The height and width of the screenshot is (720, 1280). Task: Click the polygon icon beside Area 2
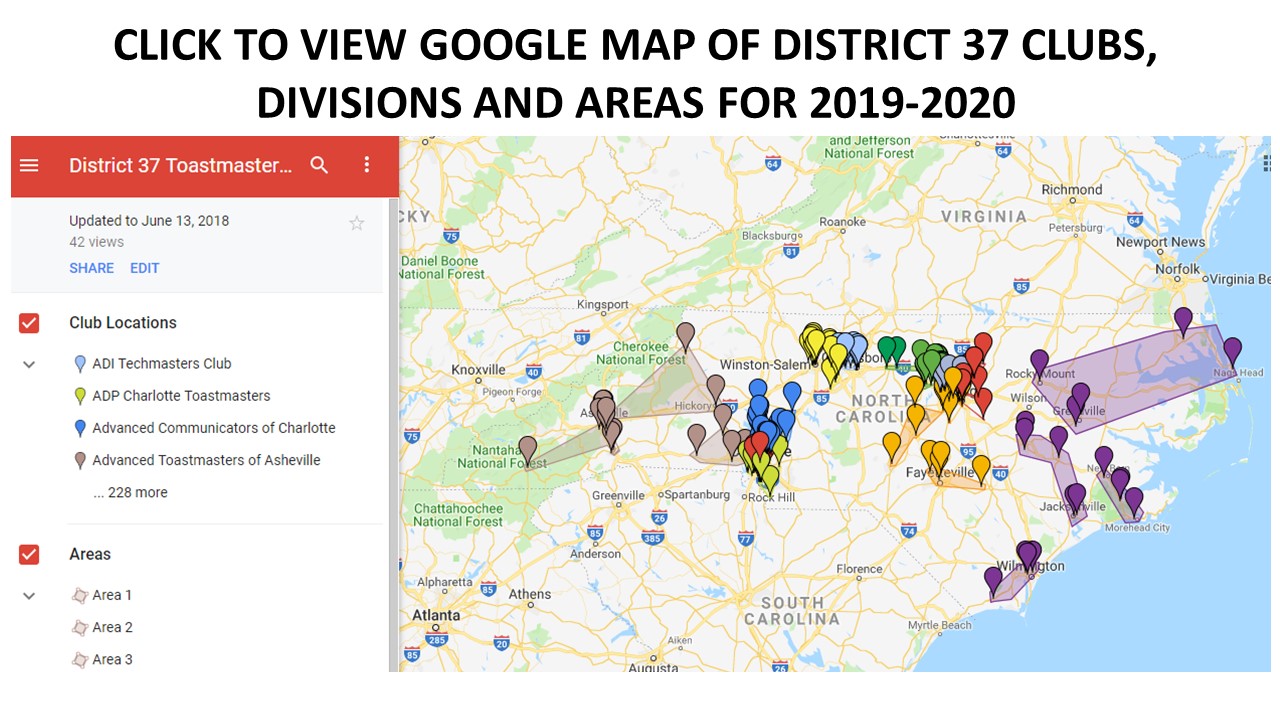click(x=80, y=627)
